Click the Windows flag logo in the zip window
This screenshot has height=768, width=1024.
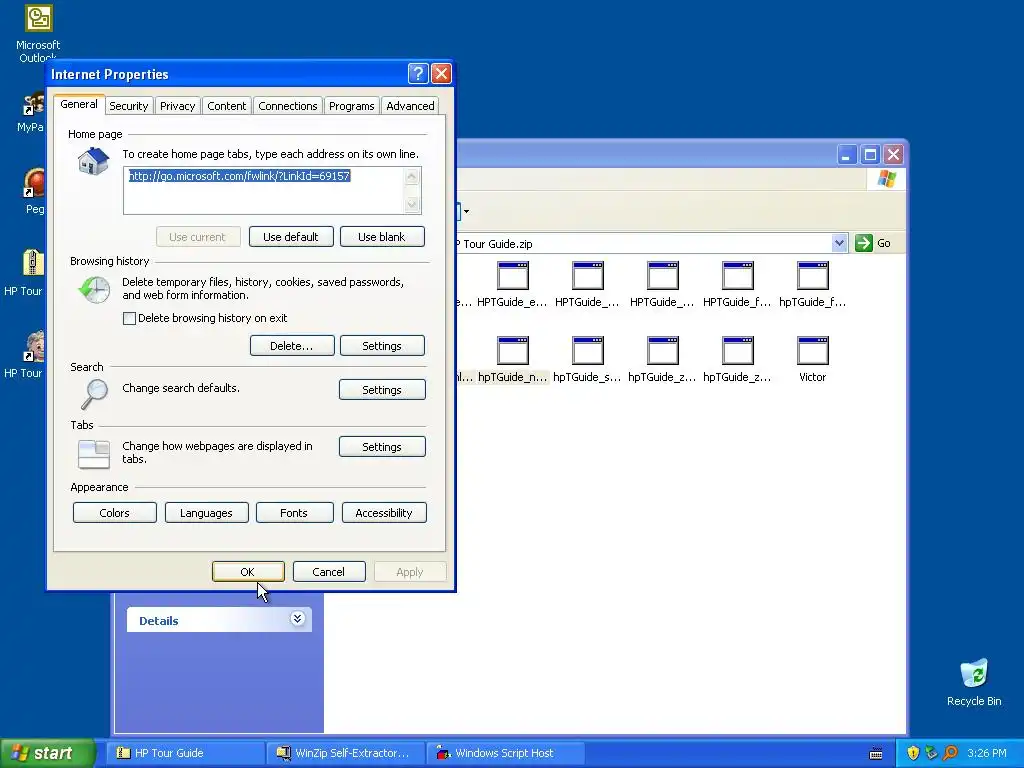886,178
